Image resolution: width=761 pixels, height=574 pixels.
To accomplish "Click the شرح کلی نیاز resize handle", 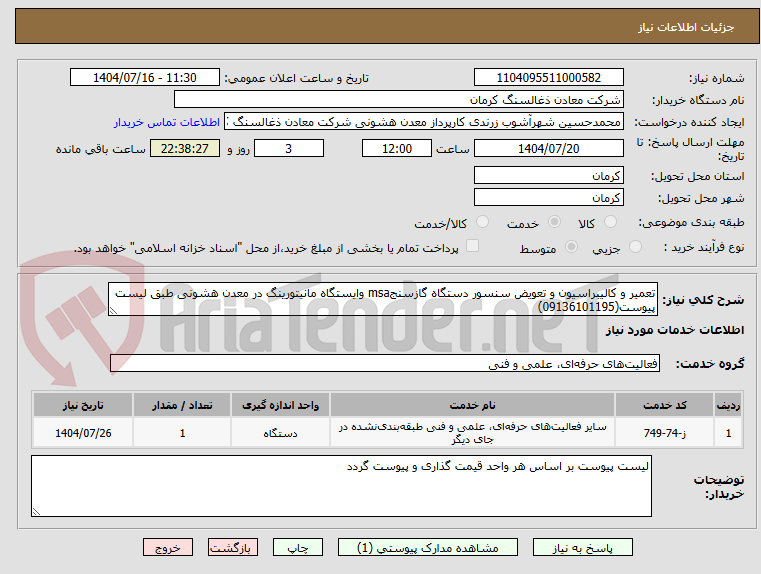I will [x=113, y=311].
